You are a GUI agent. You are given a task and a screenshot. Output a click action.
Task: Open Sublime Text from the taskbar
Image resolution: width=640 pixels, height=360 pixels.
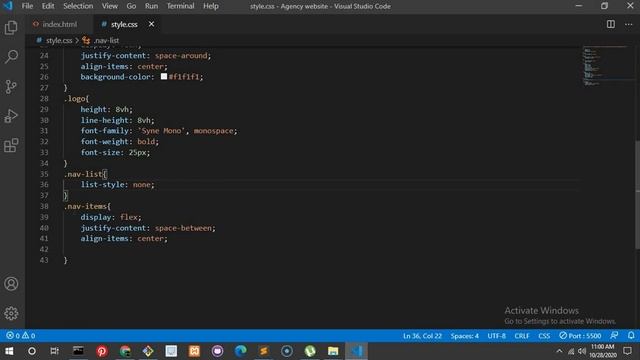(x=264, y=351)
